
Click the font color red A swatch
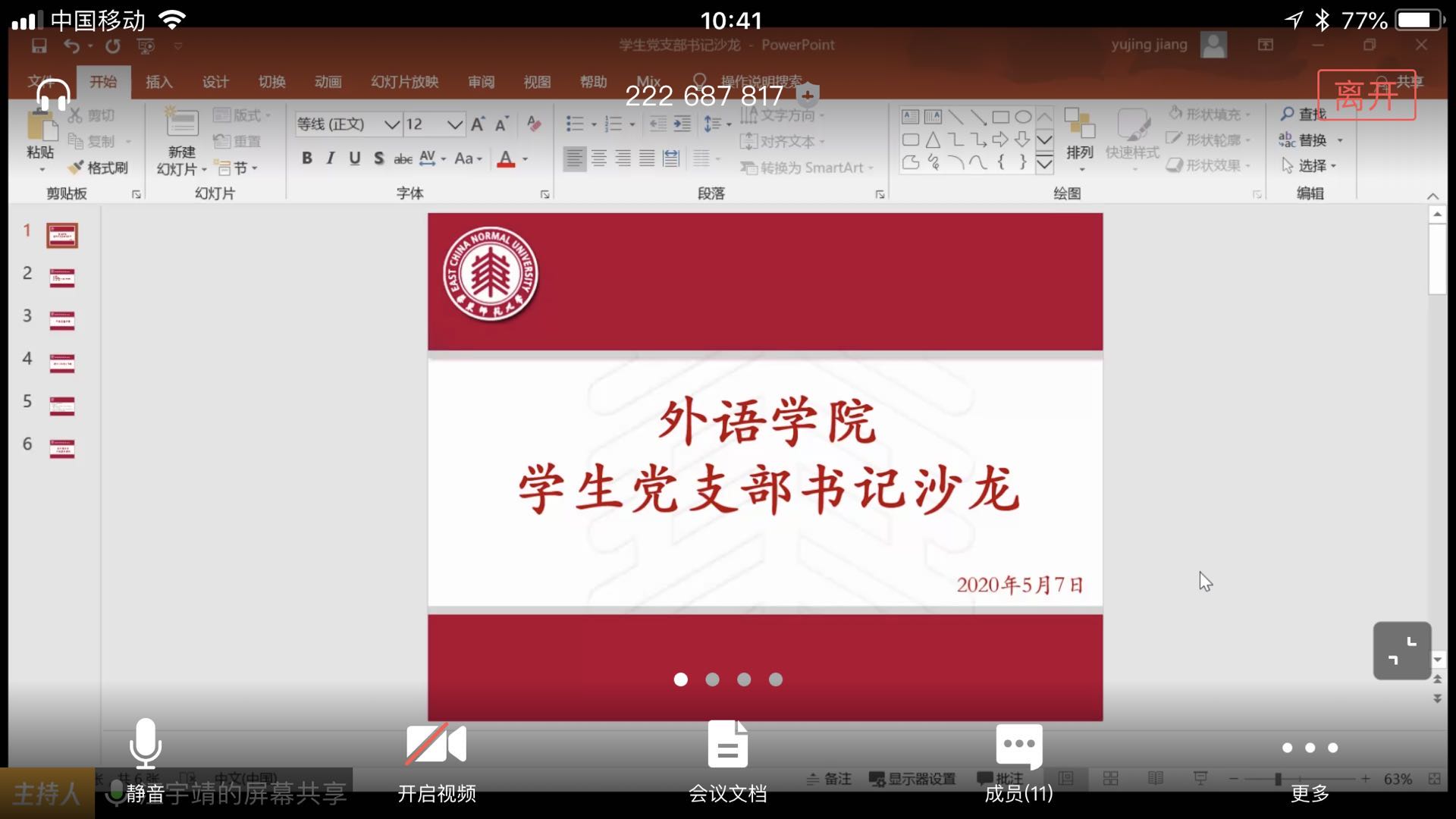tap(506, 159)
